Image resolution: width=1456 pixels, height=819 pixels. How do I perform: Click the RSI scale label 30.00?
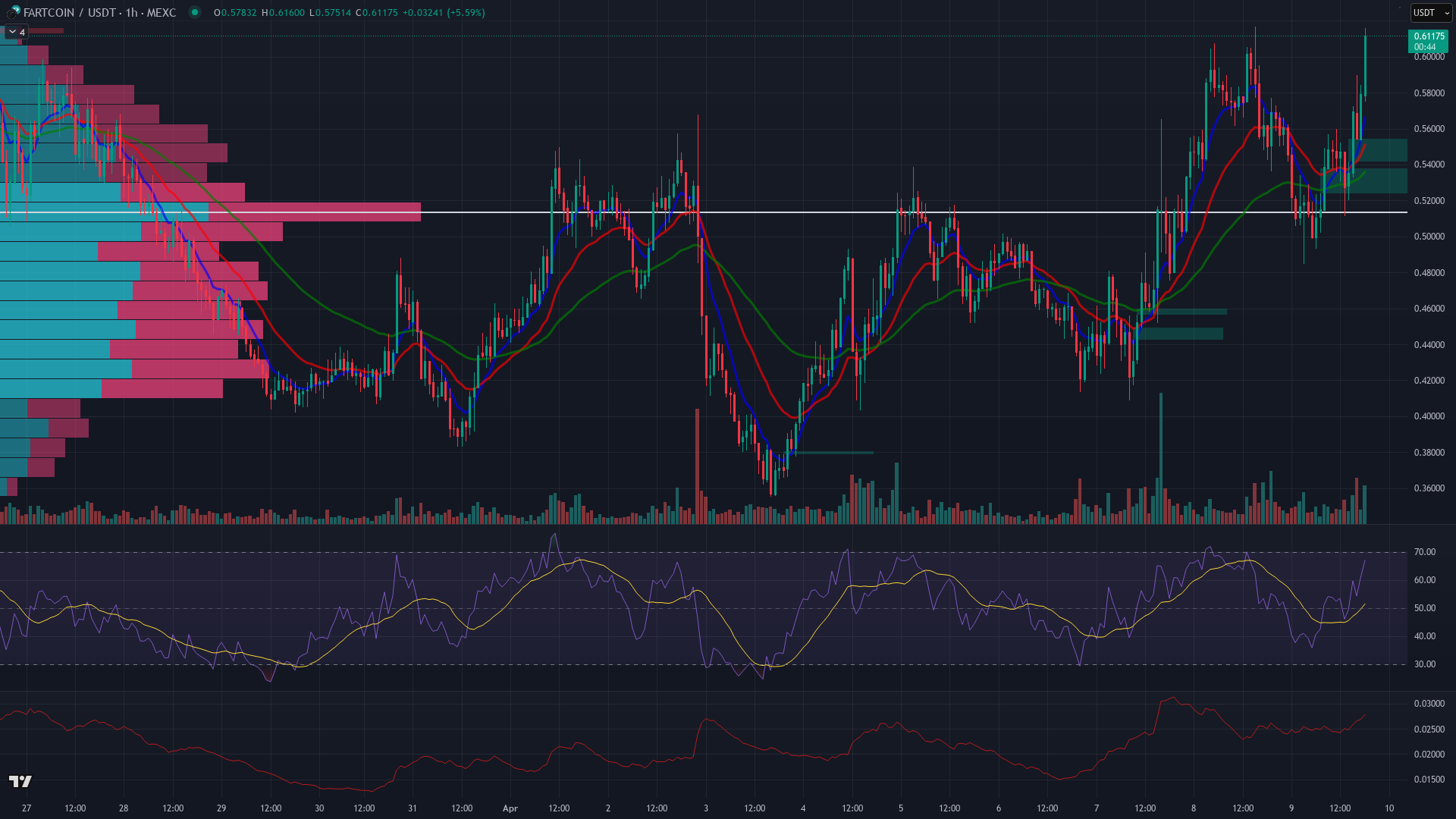coord(1424,664)
